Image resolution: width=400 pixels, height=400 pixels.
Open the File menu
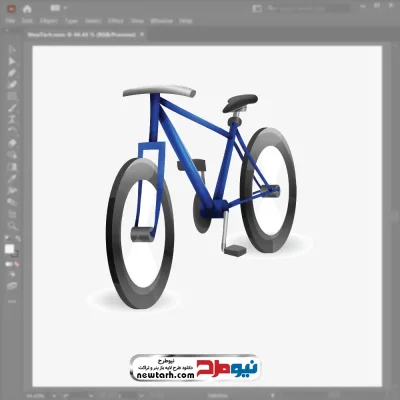(x=10, y=21)
